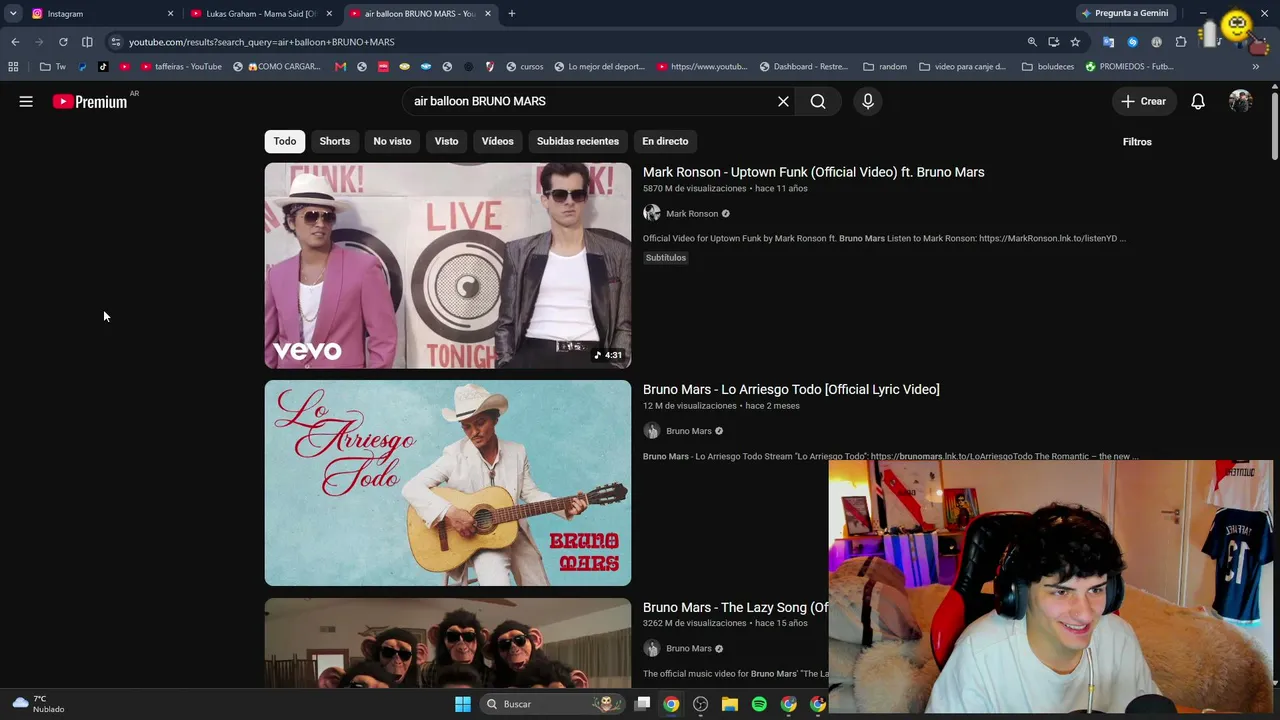
Task: Click Bruno Mars avatar under Lo Arriesgo Todo
Action: click(x=652, y=431)
